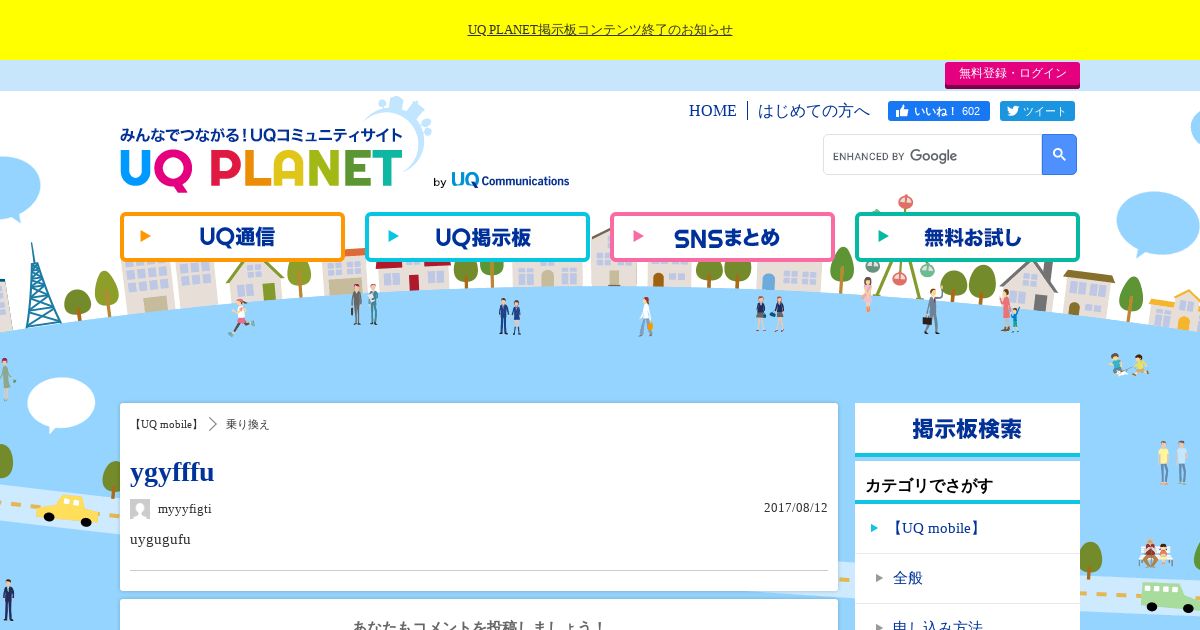
Task: Click the post body text uygugufu
Action: point(160,540)
